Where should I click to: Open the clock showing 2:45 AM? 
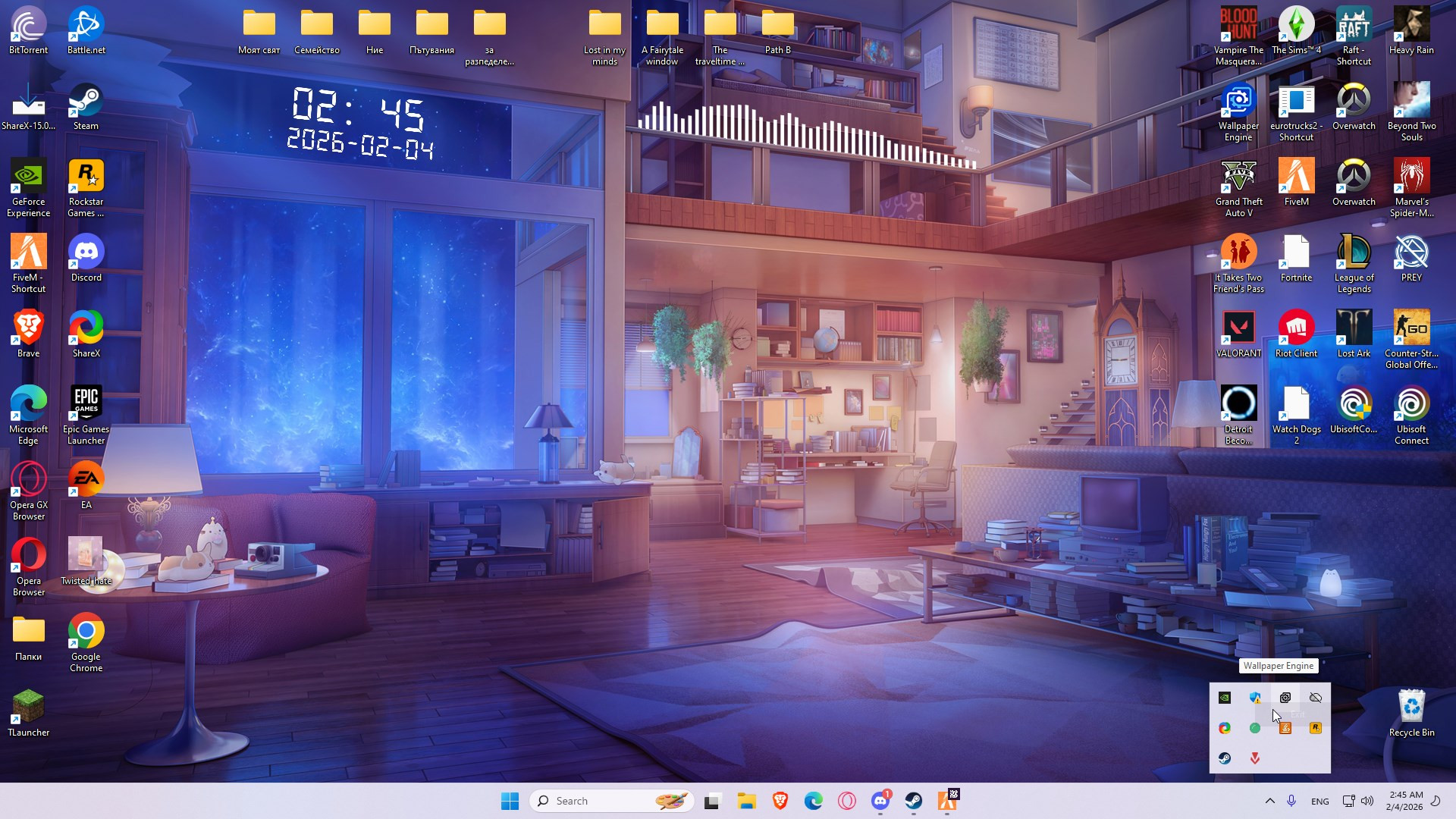click(1404, 801)
